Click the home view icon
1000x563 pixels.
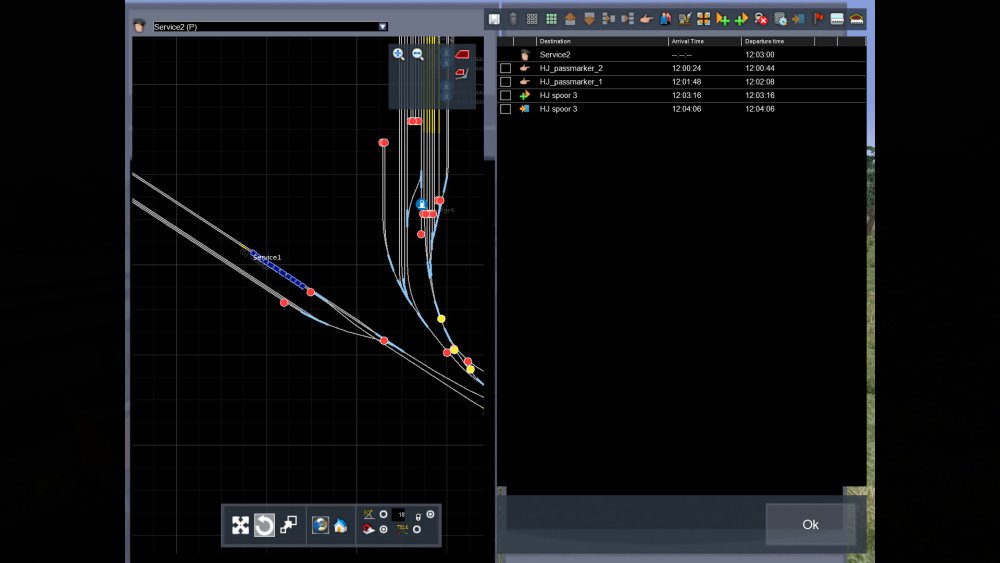pos(340,525)
